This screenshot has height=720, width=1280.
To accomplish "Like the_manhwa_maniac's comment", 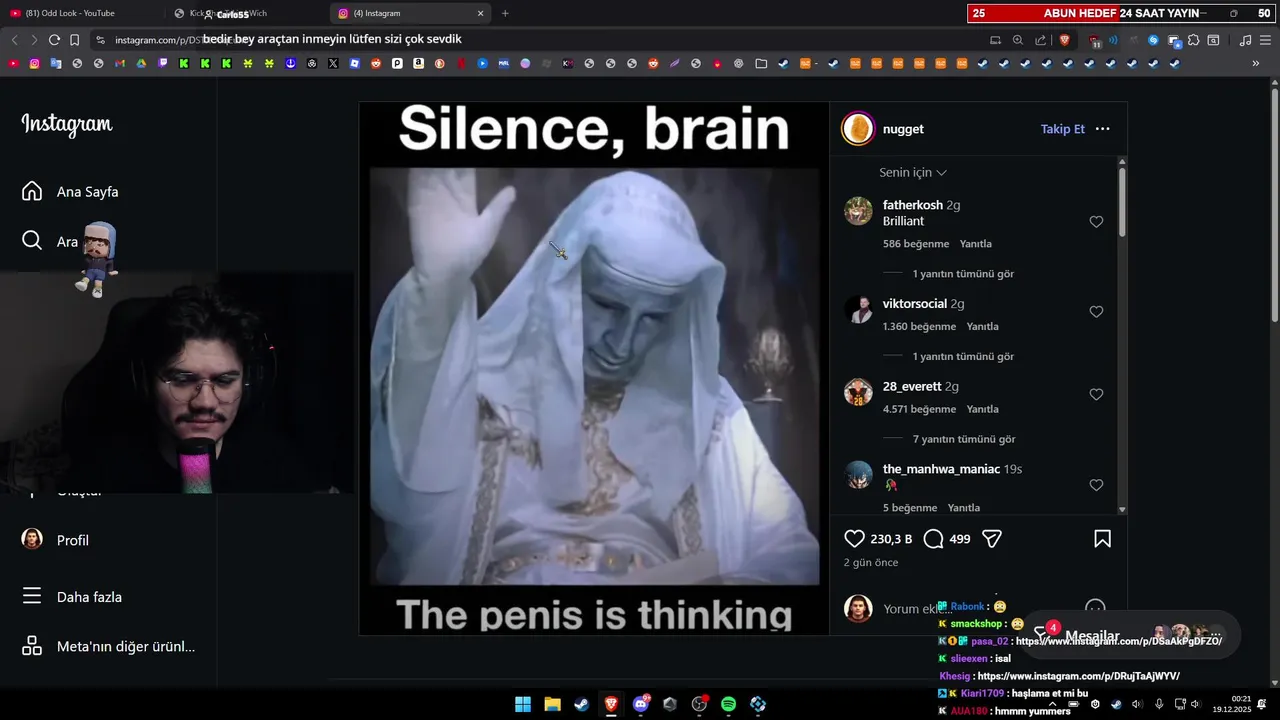I will click(x=1096, y=485).
